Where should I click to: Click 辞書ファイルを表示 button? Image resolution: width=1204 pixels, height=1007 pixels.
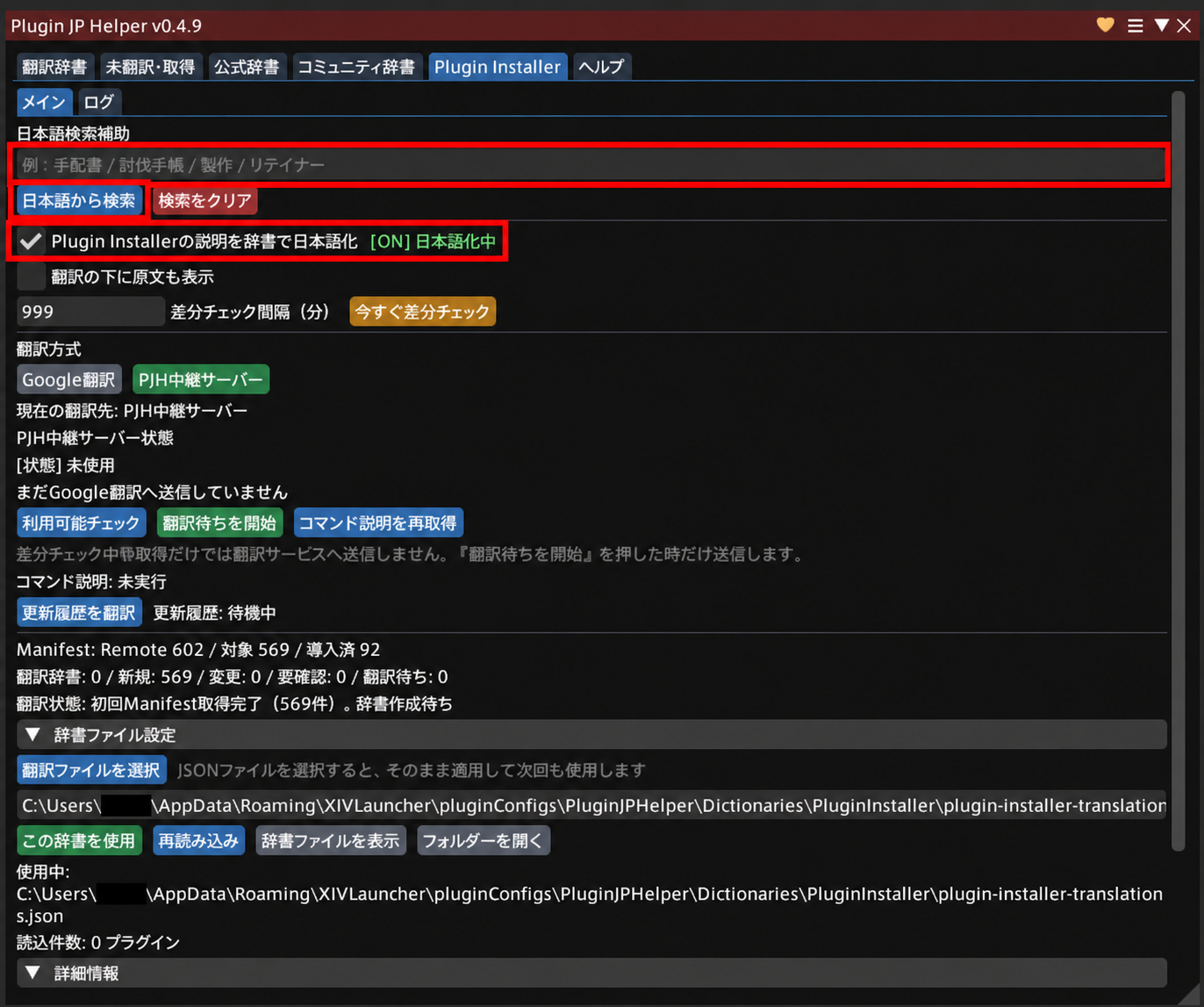coord(331,840)
